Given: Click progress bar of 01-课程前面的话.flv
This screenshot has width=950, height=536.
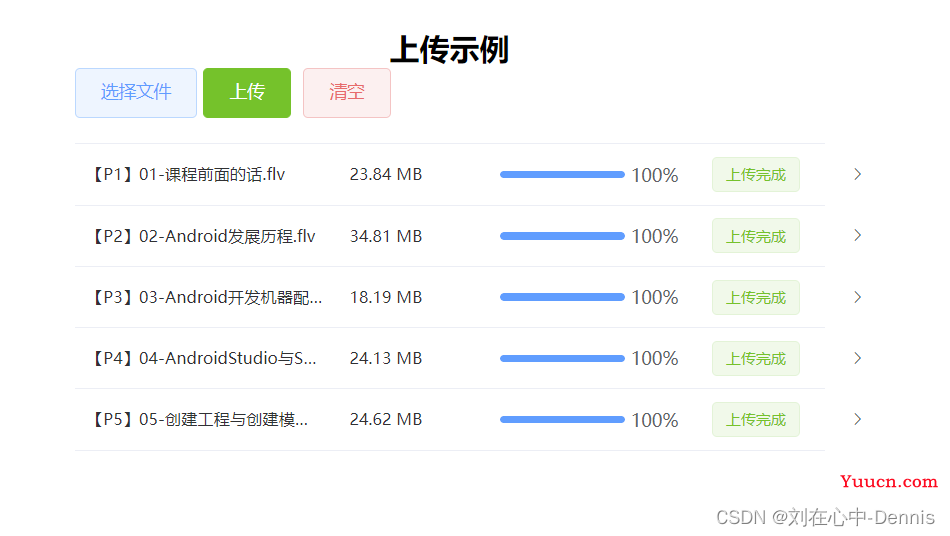Looking at the screenshot, I should click(562, 174).
